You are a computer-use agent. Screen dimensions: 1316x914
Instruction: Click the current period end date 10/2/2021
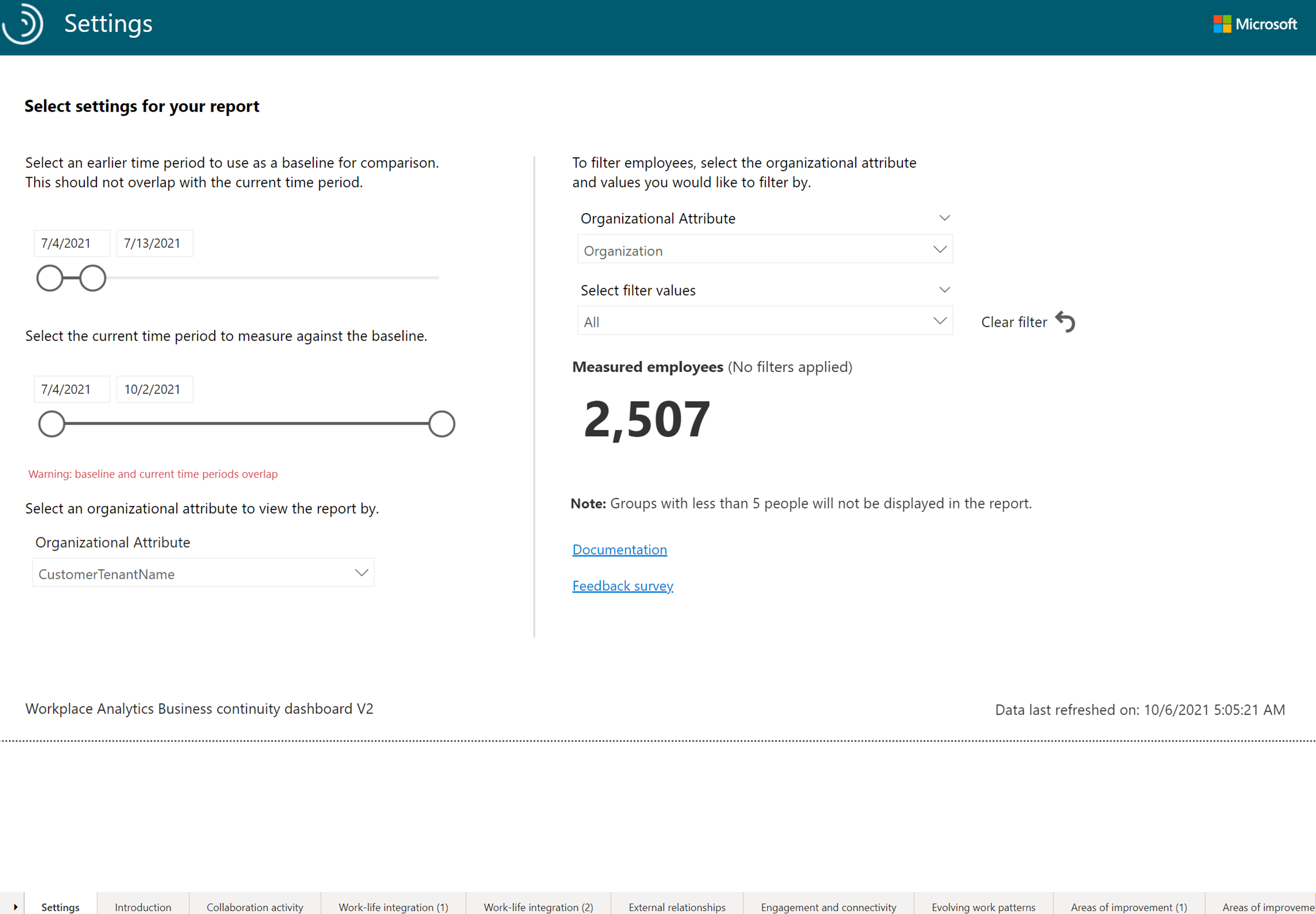coord(155,389)
